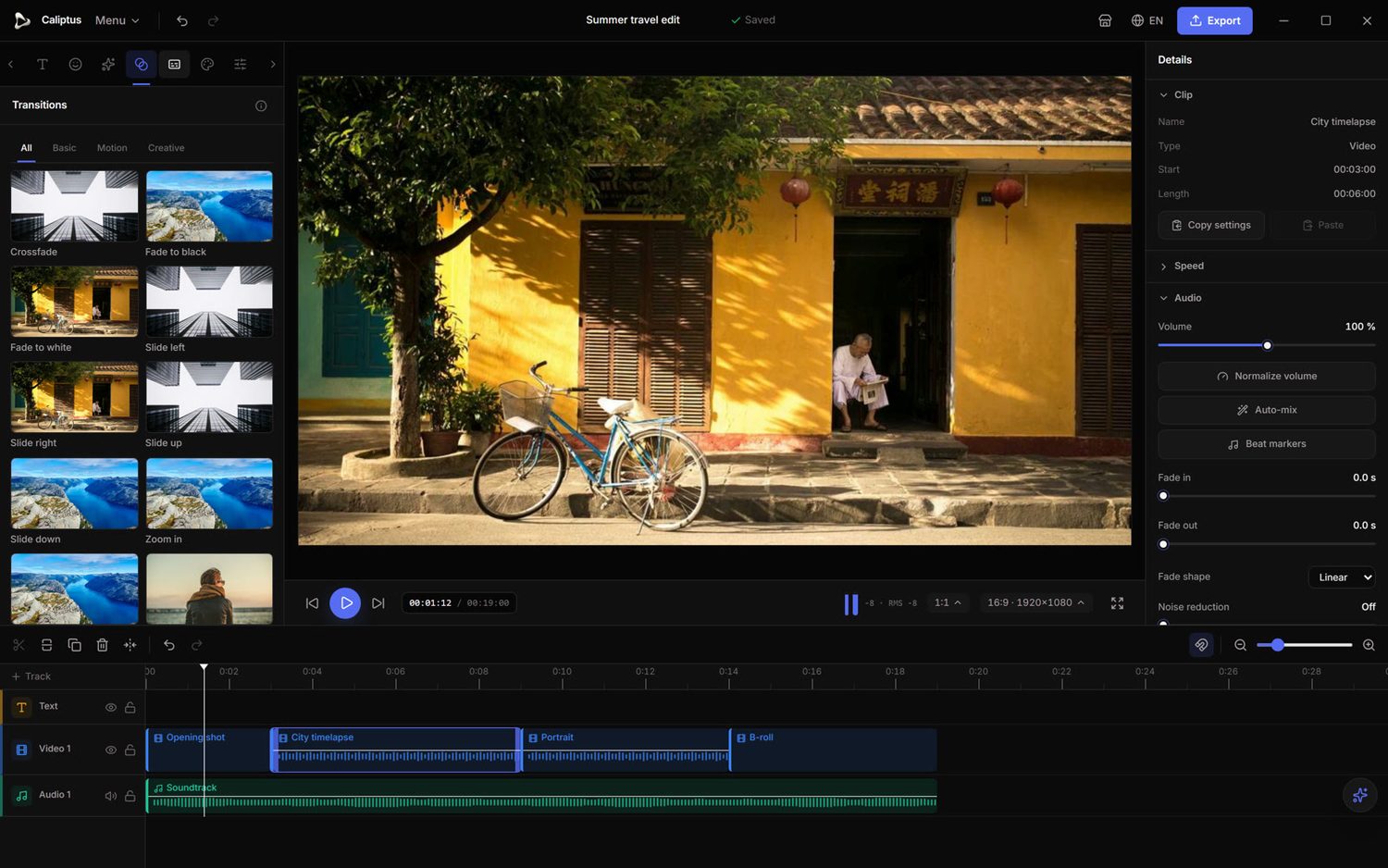This screenshot has width=1388, height=868.
Task: Lock the Text track
Action: (x=130, y=707)
